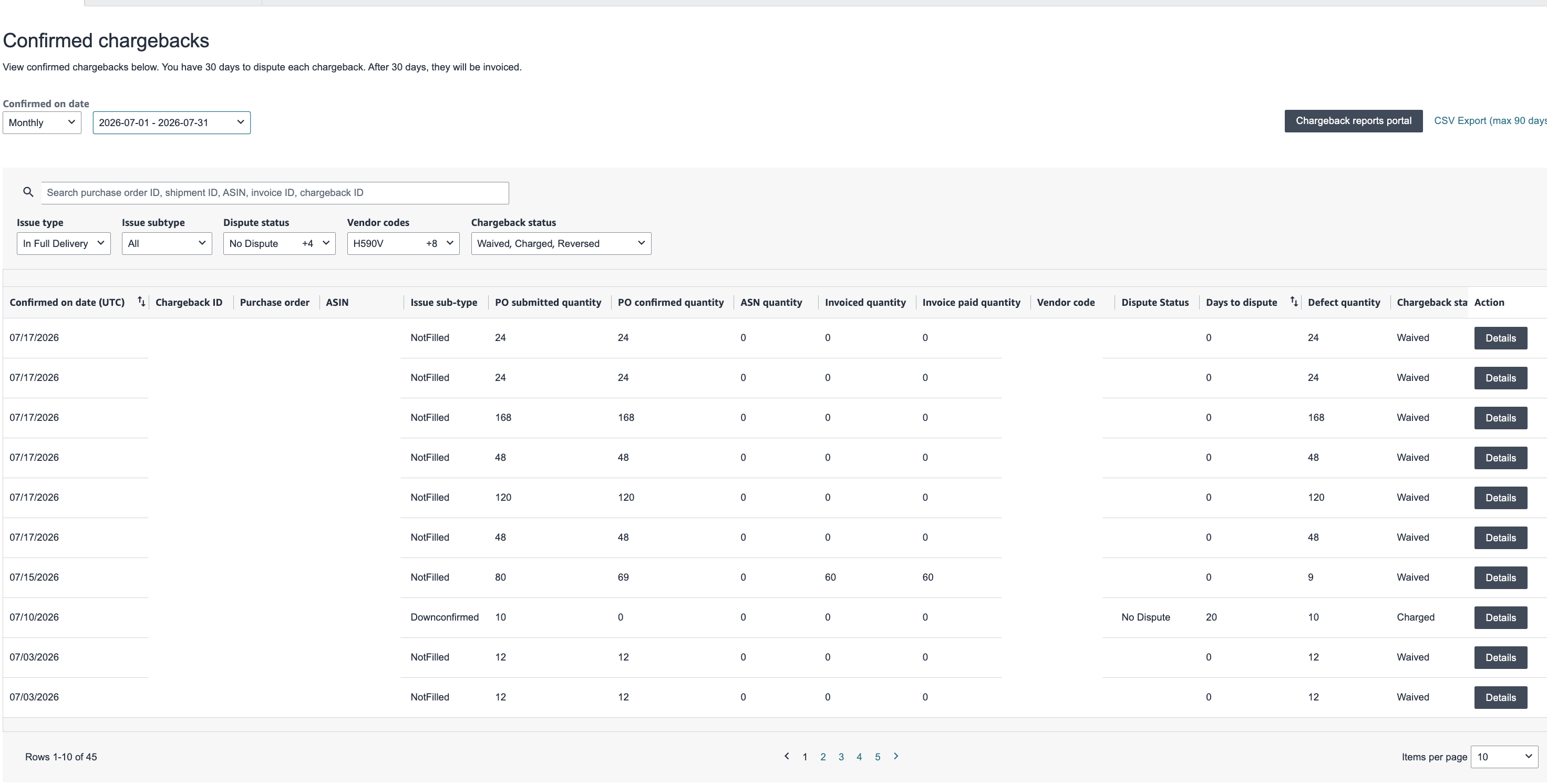Screen dimensions: 1547x784
Task: Open Details for the first 07/17/2026 row
Action: (1501, 338)
